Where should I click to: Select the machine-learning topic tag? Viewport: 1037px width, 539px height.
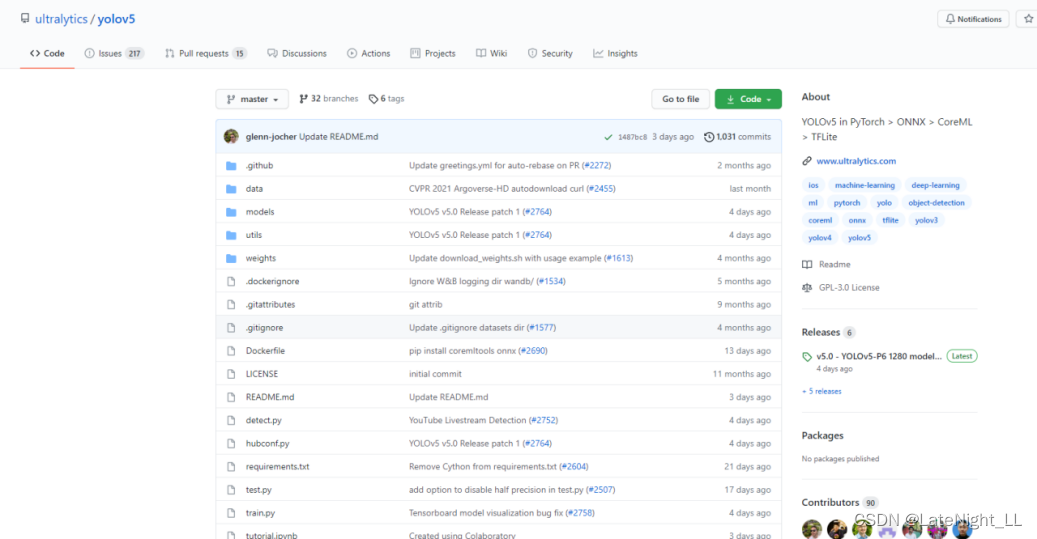click(x=864, y=186)
